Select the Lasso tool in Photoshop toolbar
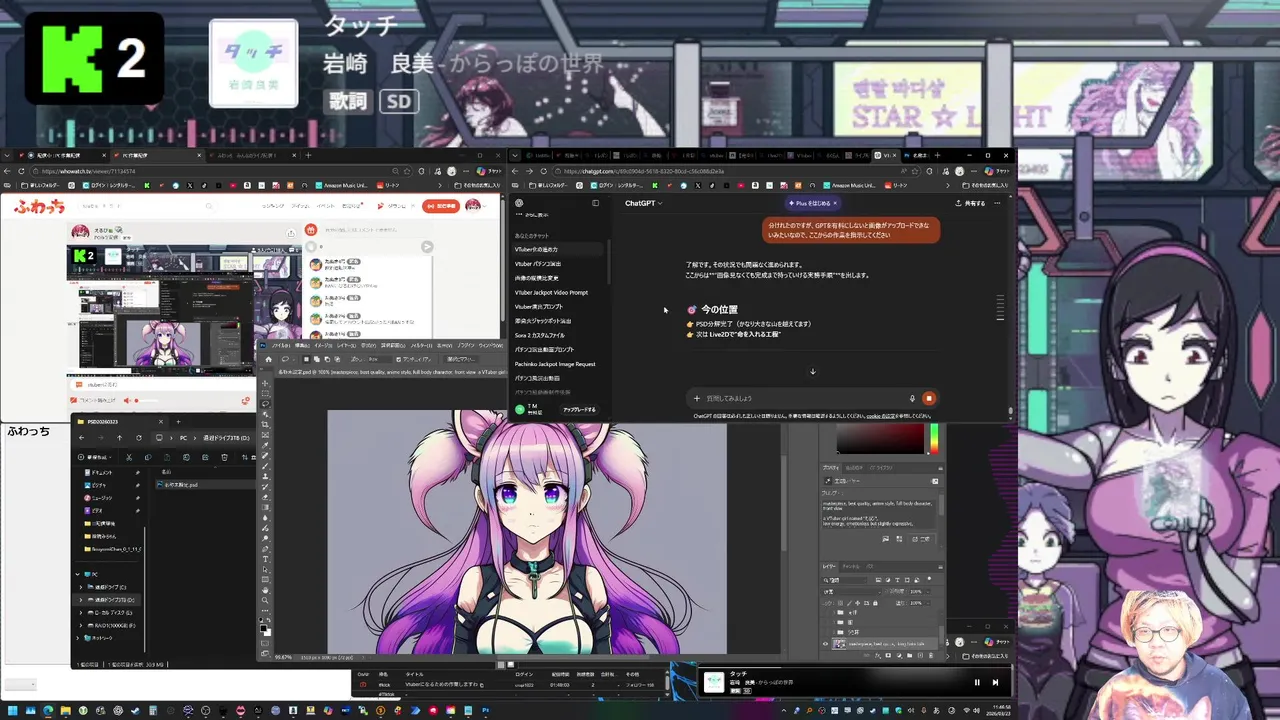The width and height of the screenshot is (1280, 720). point(265,404)
